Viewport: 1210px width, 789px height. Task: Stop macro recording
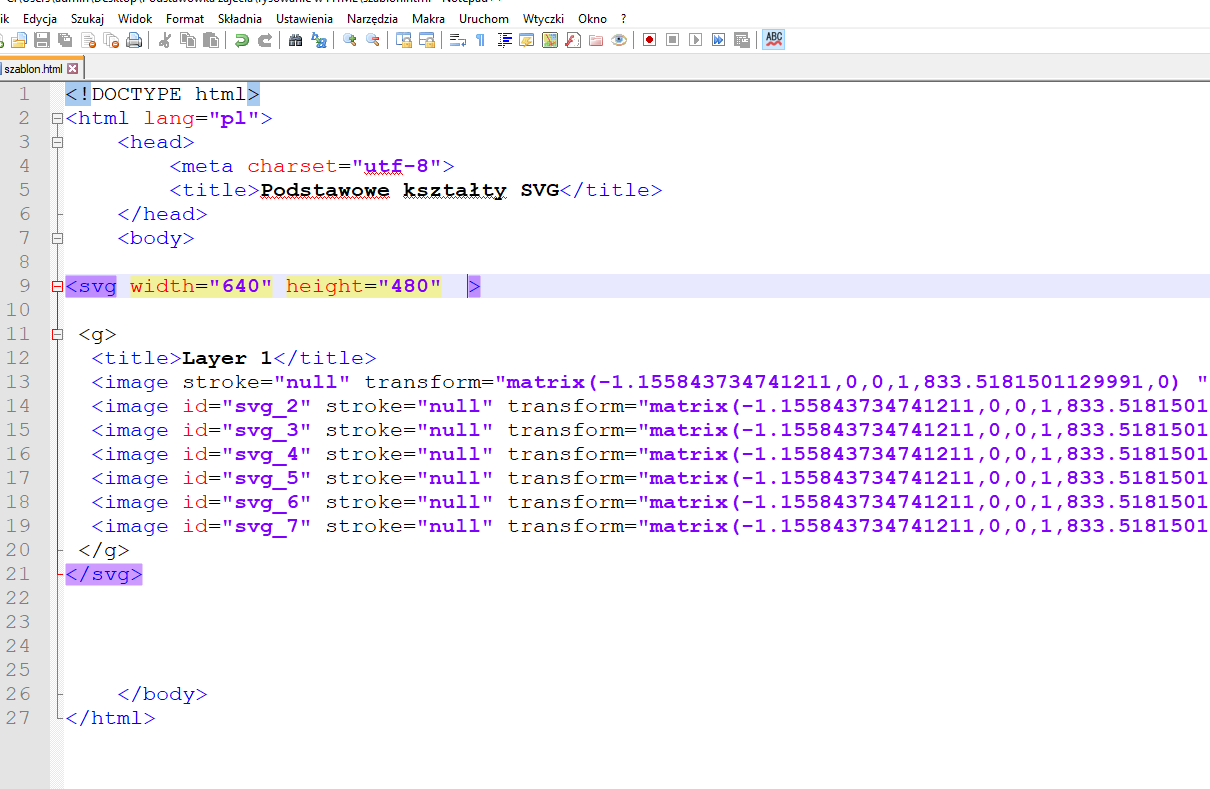point(672,40)
